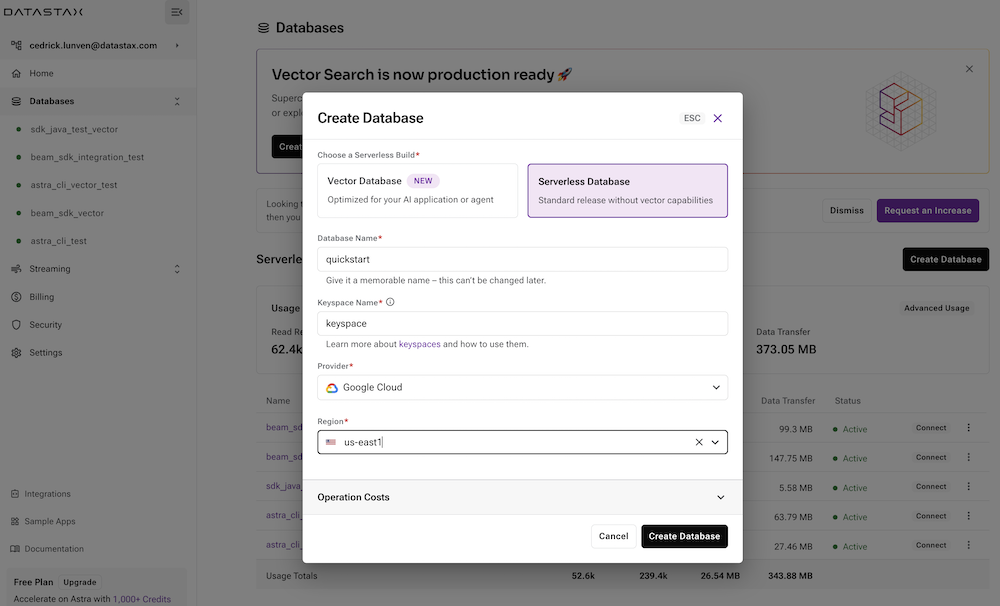
Task: Click the Billing dollar icon
Action: [16, 297]
